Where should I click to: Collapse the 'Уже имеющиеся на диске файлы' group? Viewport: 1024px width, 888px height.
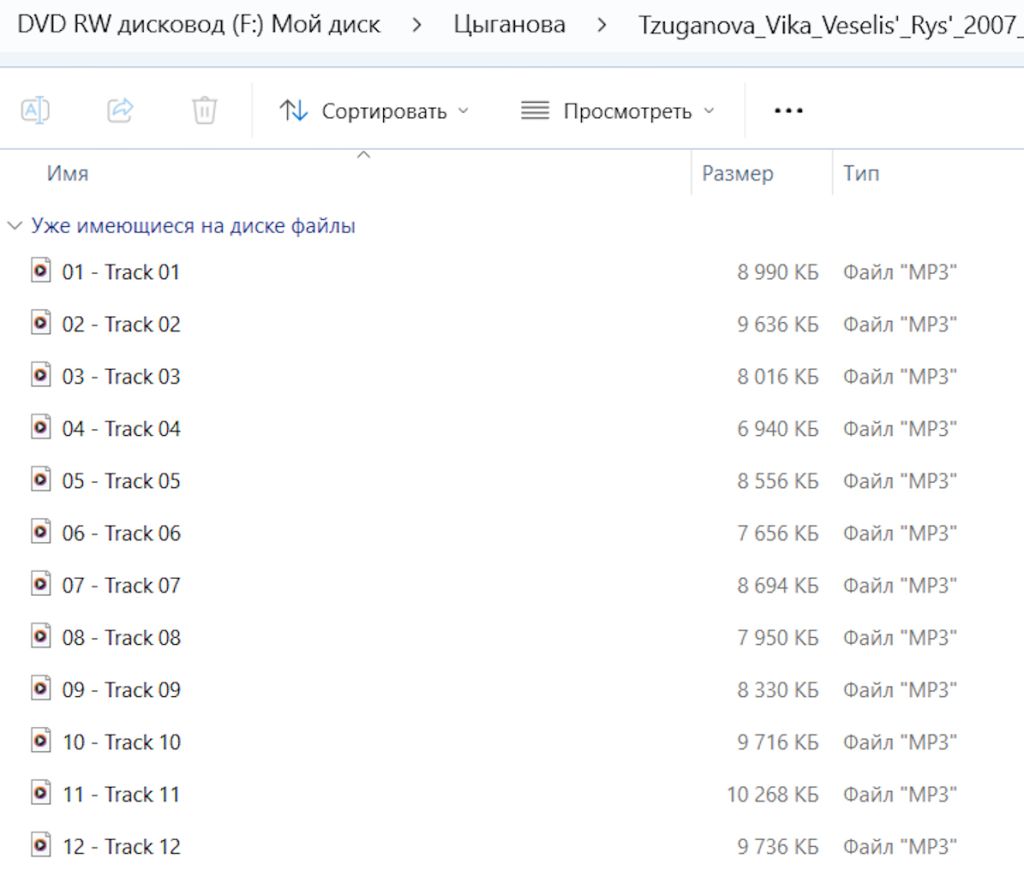(x=14, y=226)
